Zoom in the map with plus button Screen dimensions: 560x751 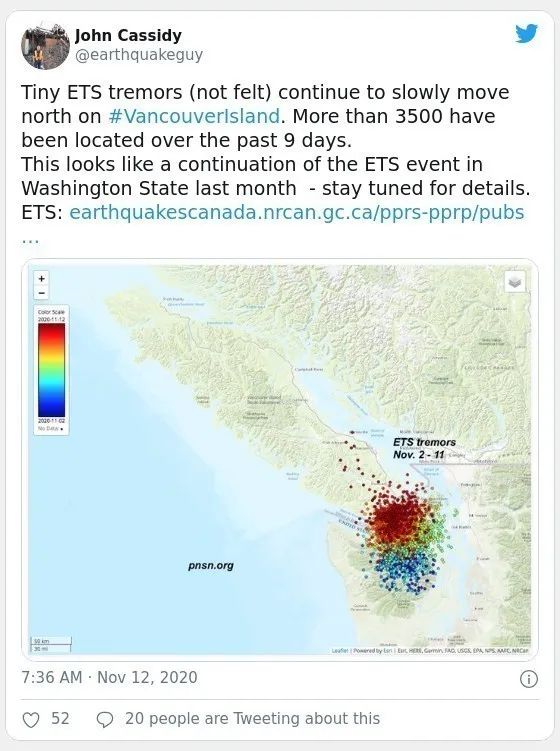point(42,279)
